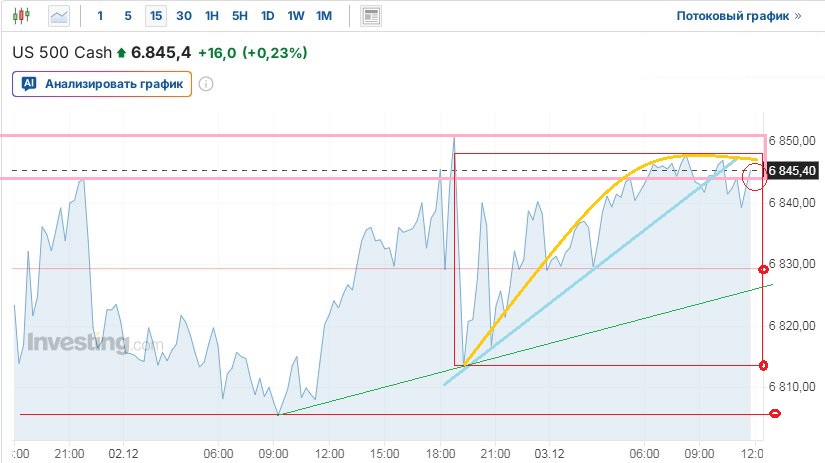Select the 5 minute timeframe
The image size is (825, 463).
[128, 16]
